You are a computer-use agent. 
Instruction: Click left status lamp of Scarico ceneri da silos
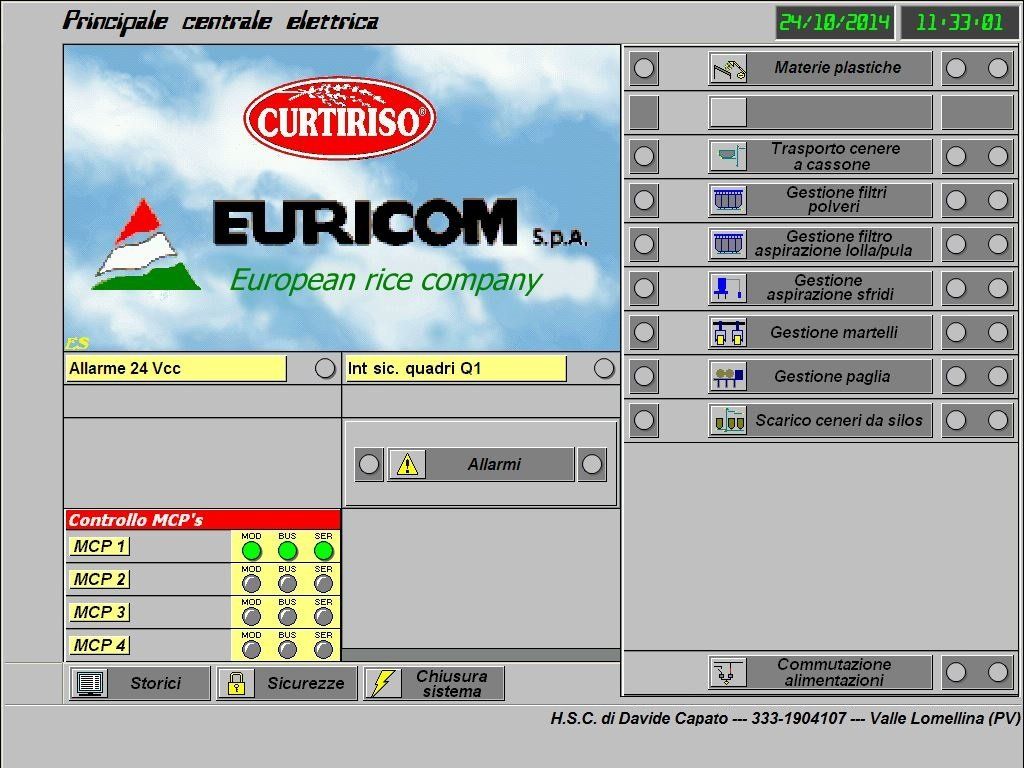644,421
